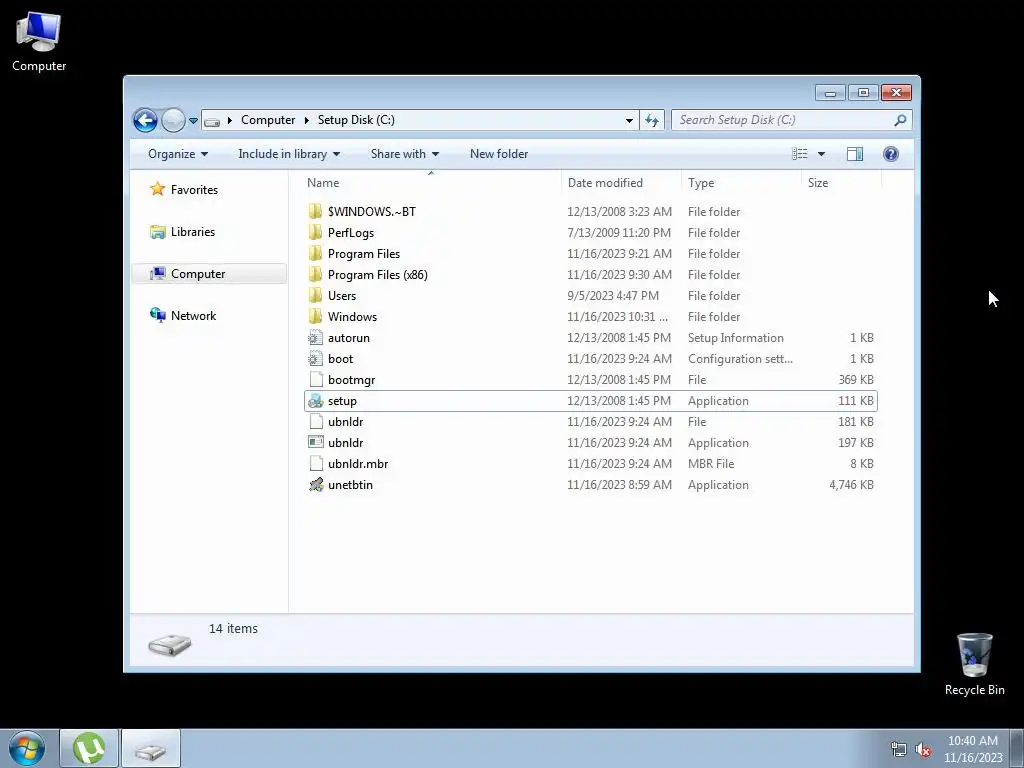
Task: Click the '4,746 KB' size cell
Action: [851, 485]
